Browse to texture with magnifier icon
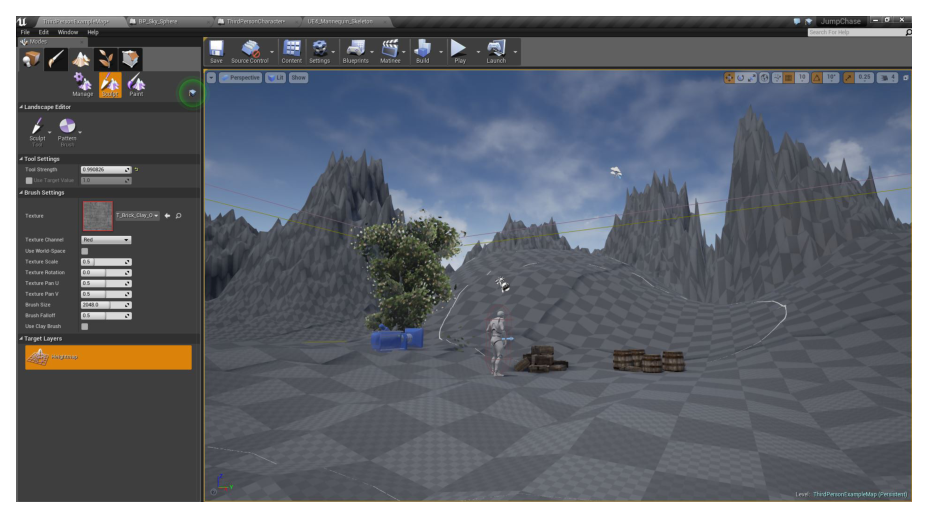This screenshot has width=929, height=519. [178, 216]
